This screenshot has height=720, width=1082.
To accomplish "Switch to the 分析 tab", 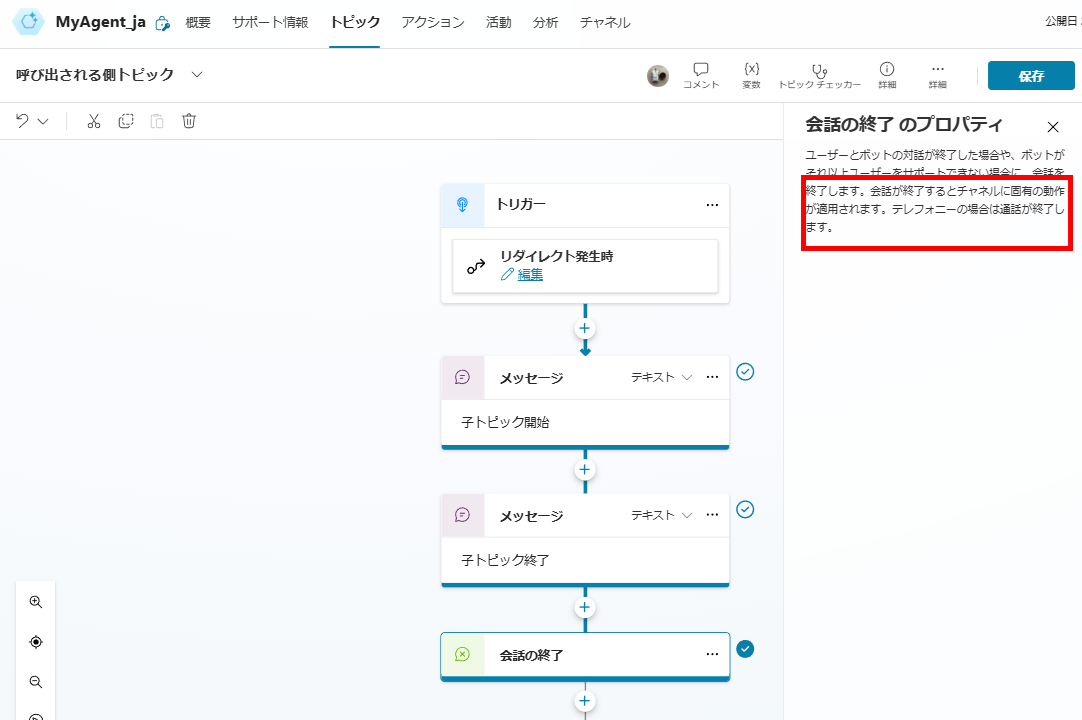I will (x=545, y=20).
